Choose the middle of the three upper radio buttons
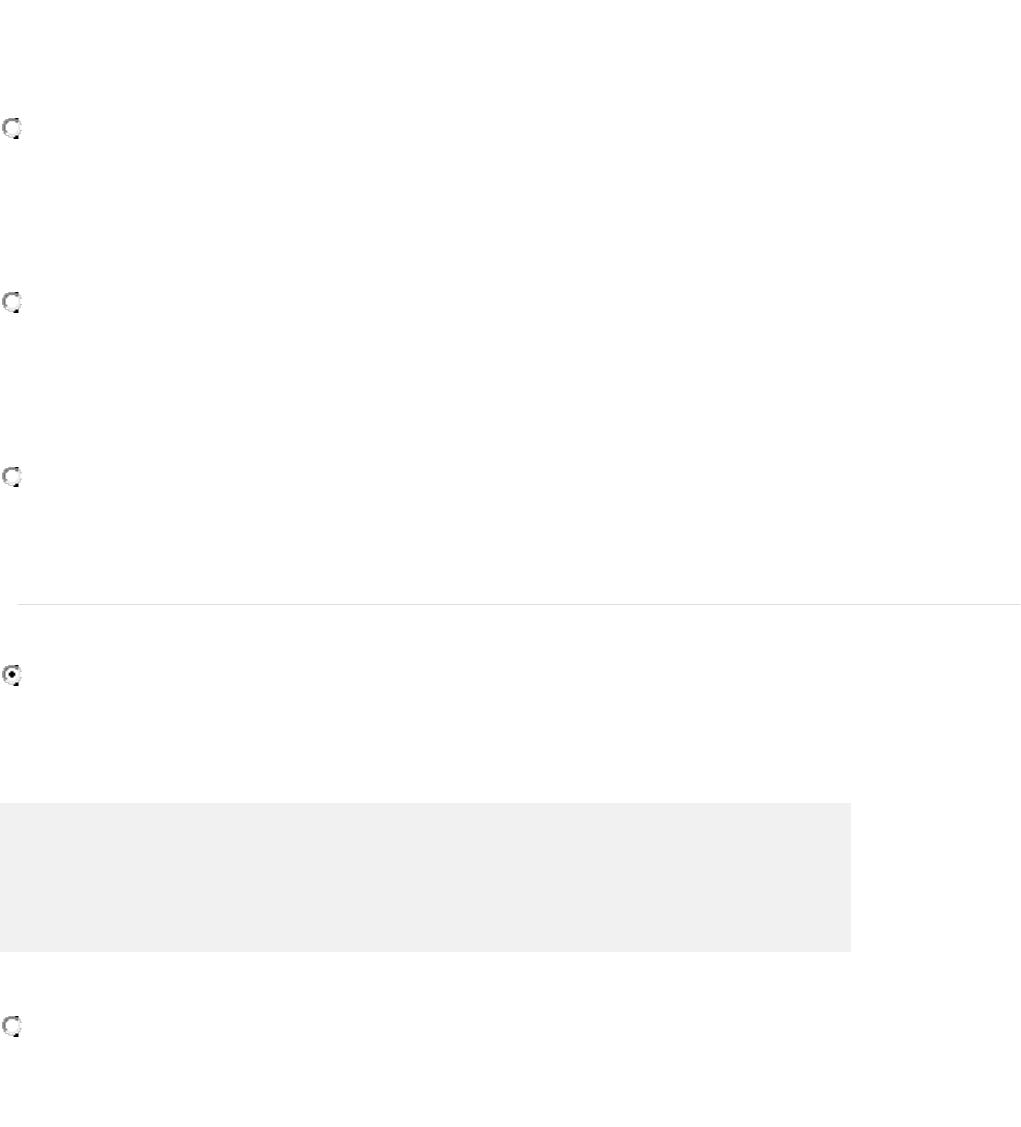Screen dimensions: 1021x1127 tap(12, 301)
